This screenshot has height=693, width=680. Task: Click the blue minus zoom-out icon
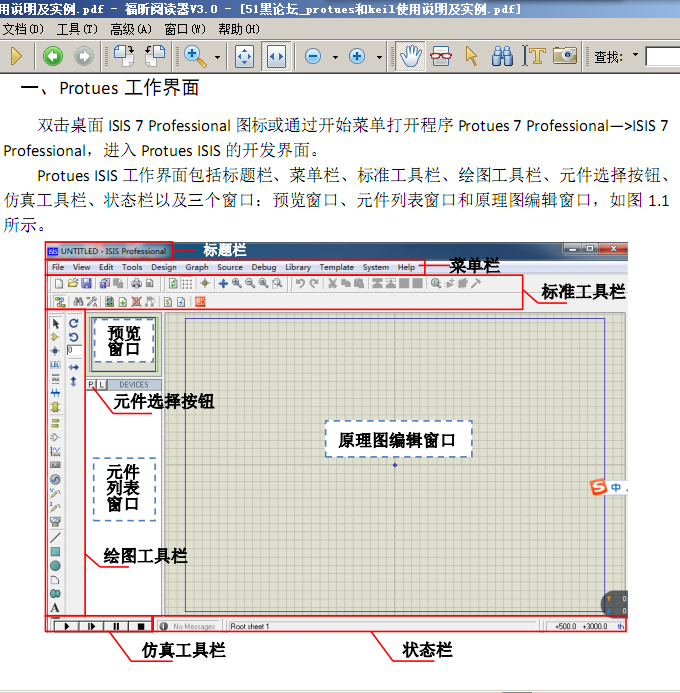[x=313, y=56]
